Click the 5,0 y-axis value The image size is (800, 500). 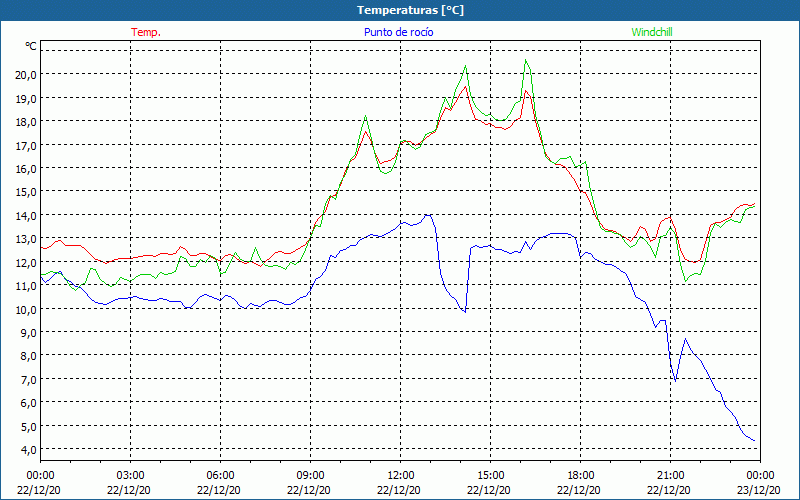coord(29,427)
